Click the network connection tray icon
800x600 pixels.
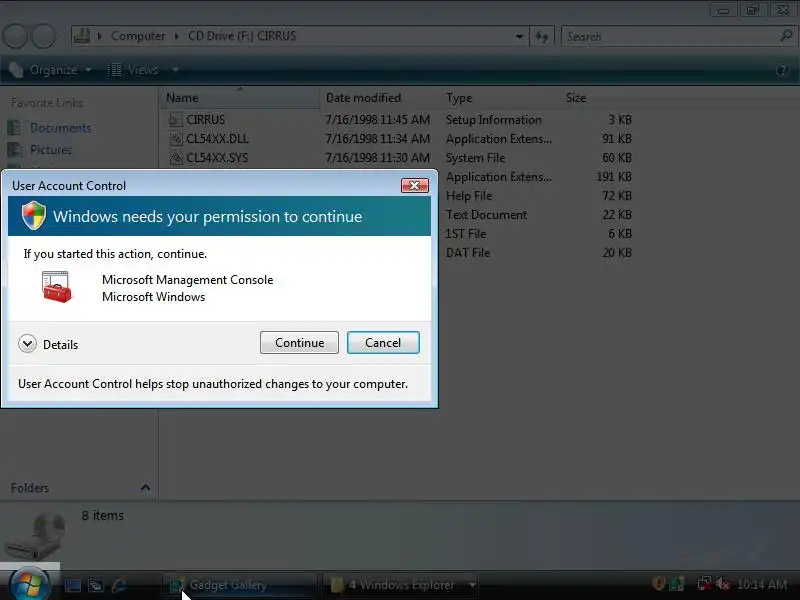(705, 583)
